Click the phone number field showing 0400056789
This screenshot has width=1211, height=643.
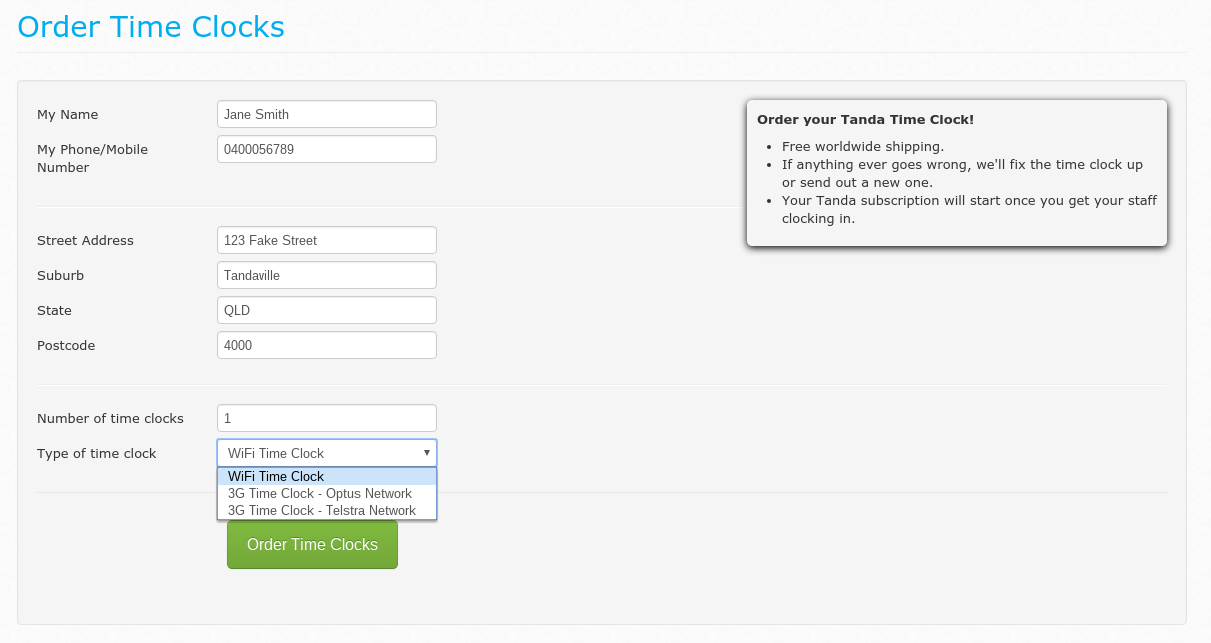click(x=327, y=149)
